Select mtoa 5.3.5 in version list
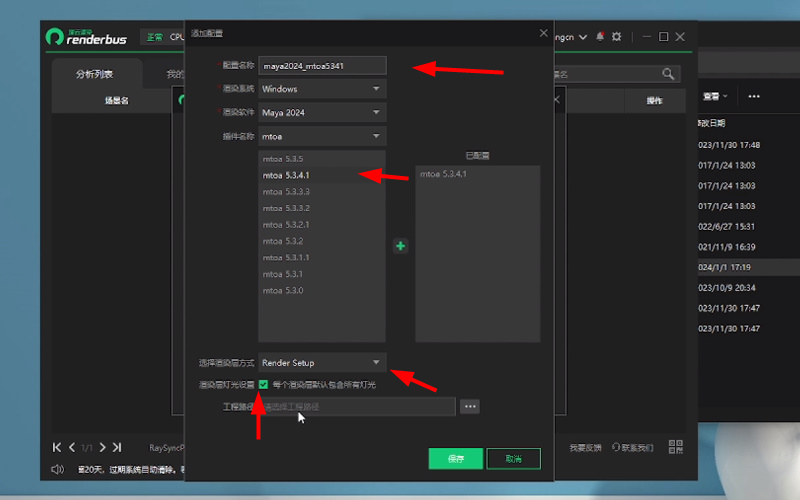Image resolution: width=800 pixels, height=500 pixels. tap(322, 159)
